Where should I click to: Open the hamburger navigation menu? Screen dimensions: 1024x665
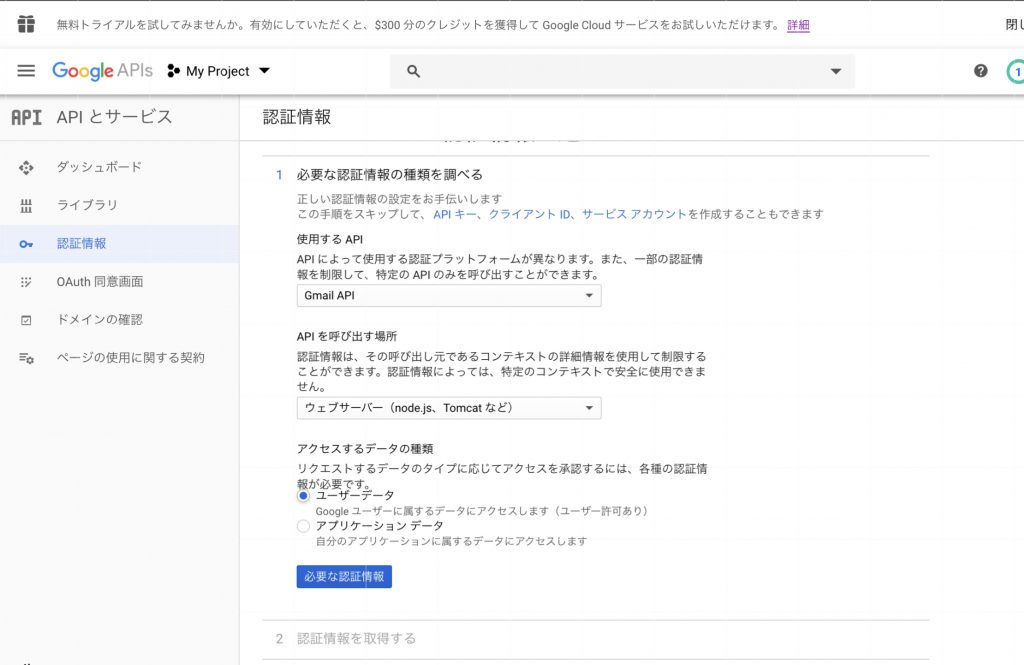tap(26, 71)
